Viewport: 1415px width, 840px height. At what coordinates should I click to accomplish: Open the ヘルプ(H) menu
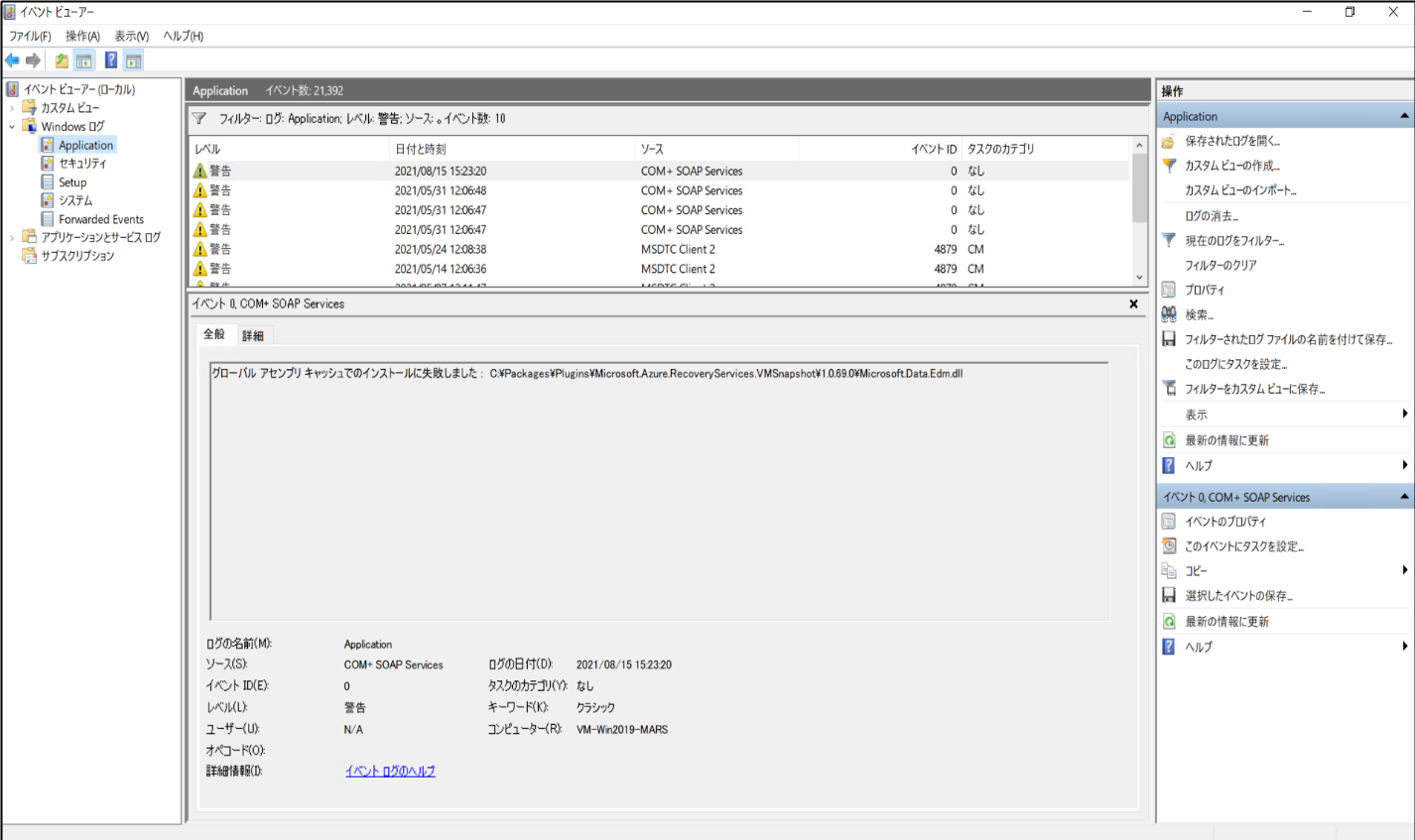tap(184, 36)
